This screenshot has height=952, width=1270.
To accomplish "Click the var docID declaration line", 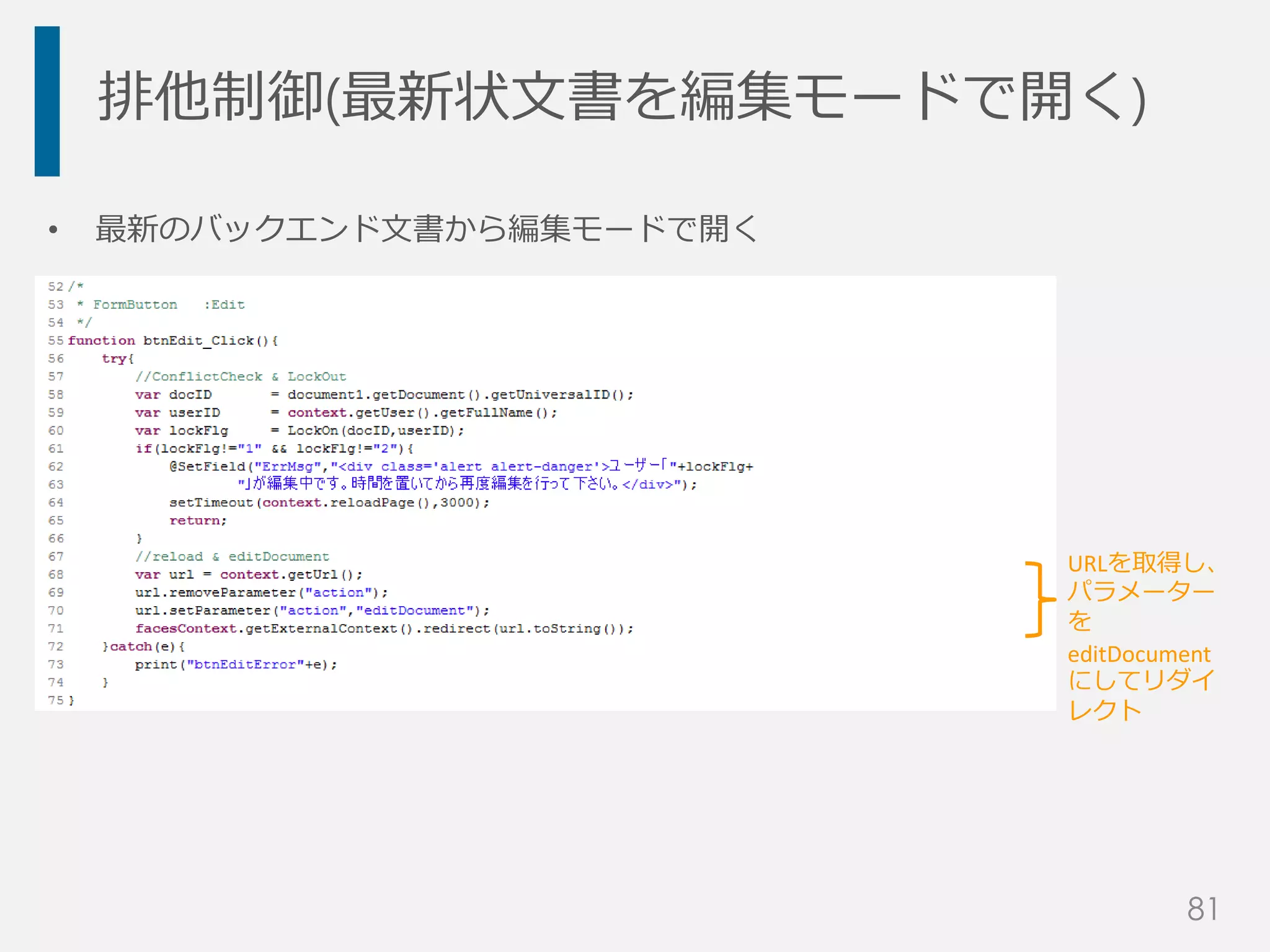I will [384, 395].
